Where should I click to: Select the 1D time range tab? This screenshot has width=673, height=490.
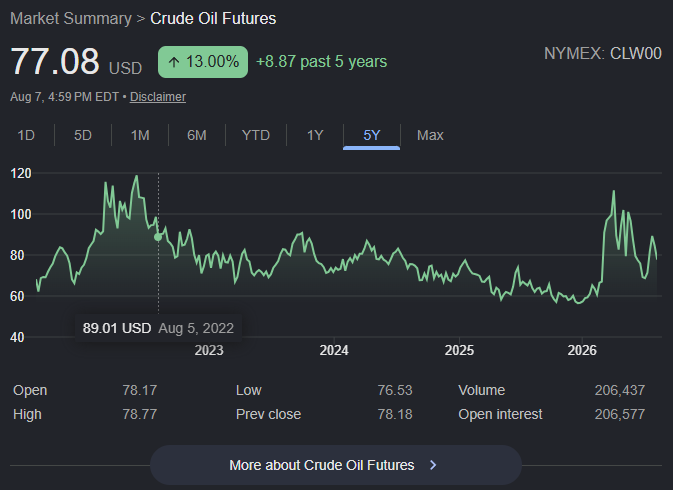(26, 135)
